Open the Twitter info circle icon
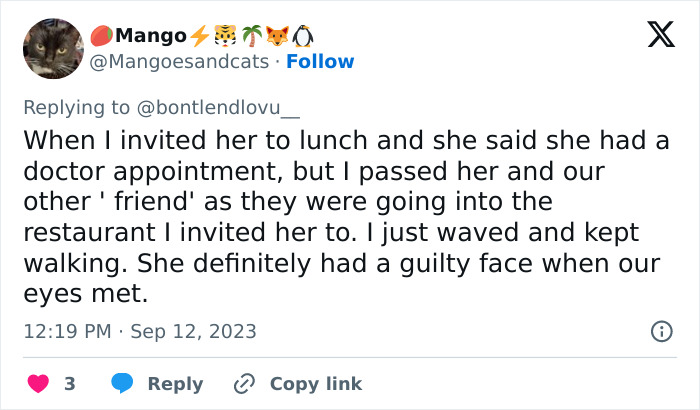 (661, 330)
